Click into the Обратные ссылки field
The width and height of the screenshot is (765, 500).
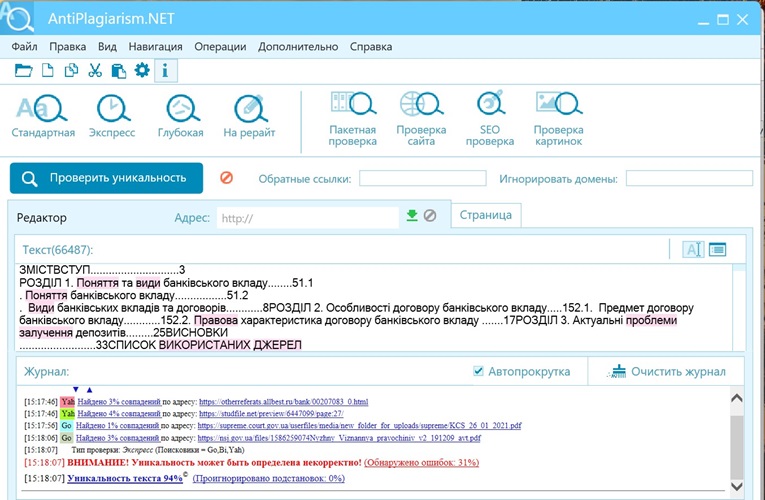click(x=423, y=178)
